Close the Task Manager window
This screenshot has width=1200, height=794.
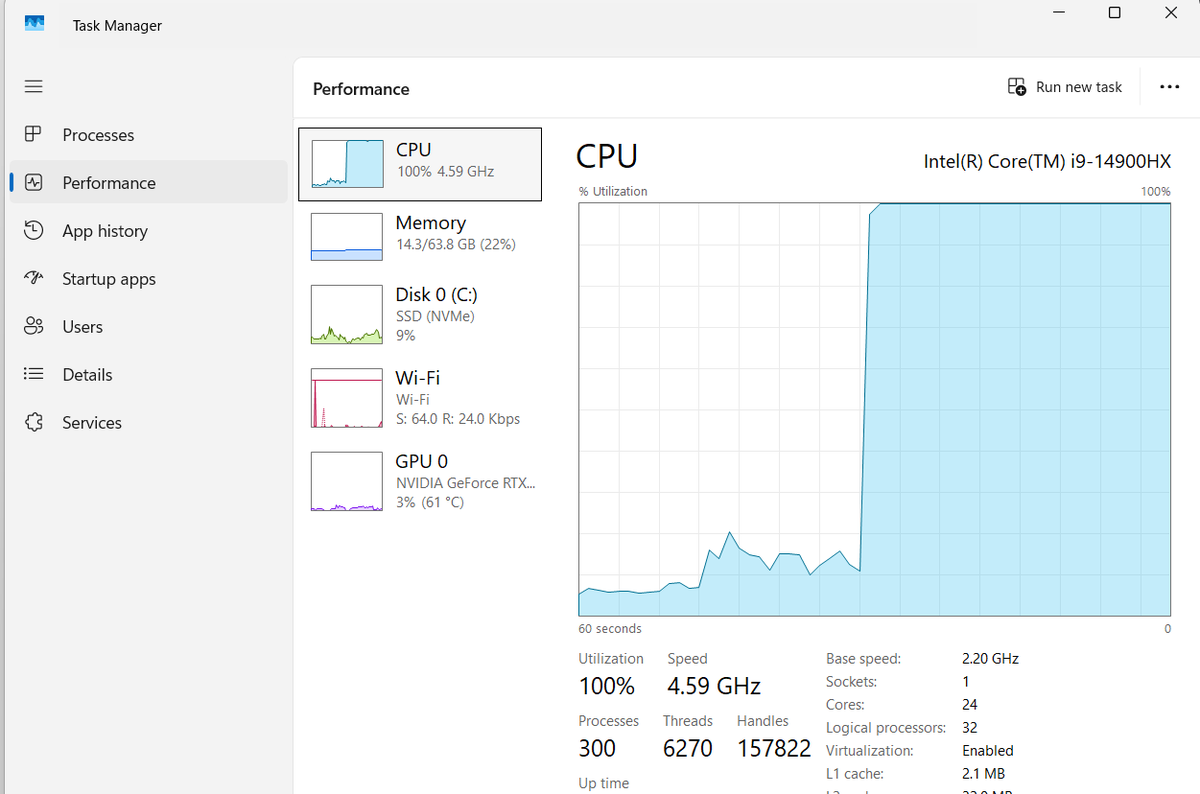[x=1171, y=13]
